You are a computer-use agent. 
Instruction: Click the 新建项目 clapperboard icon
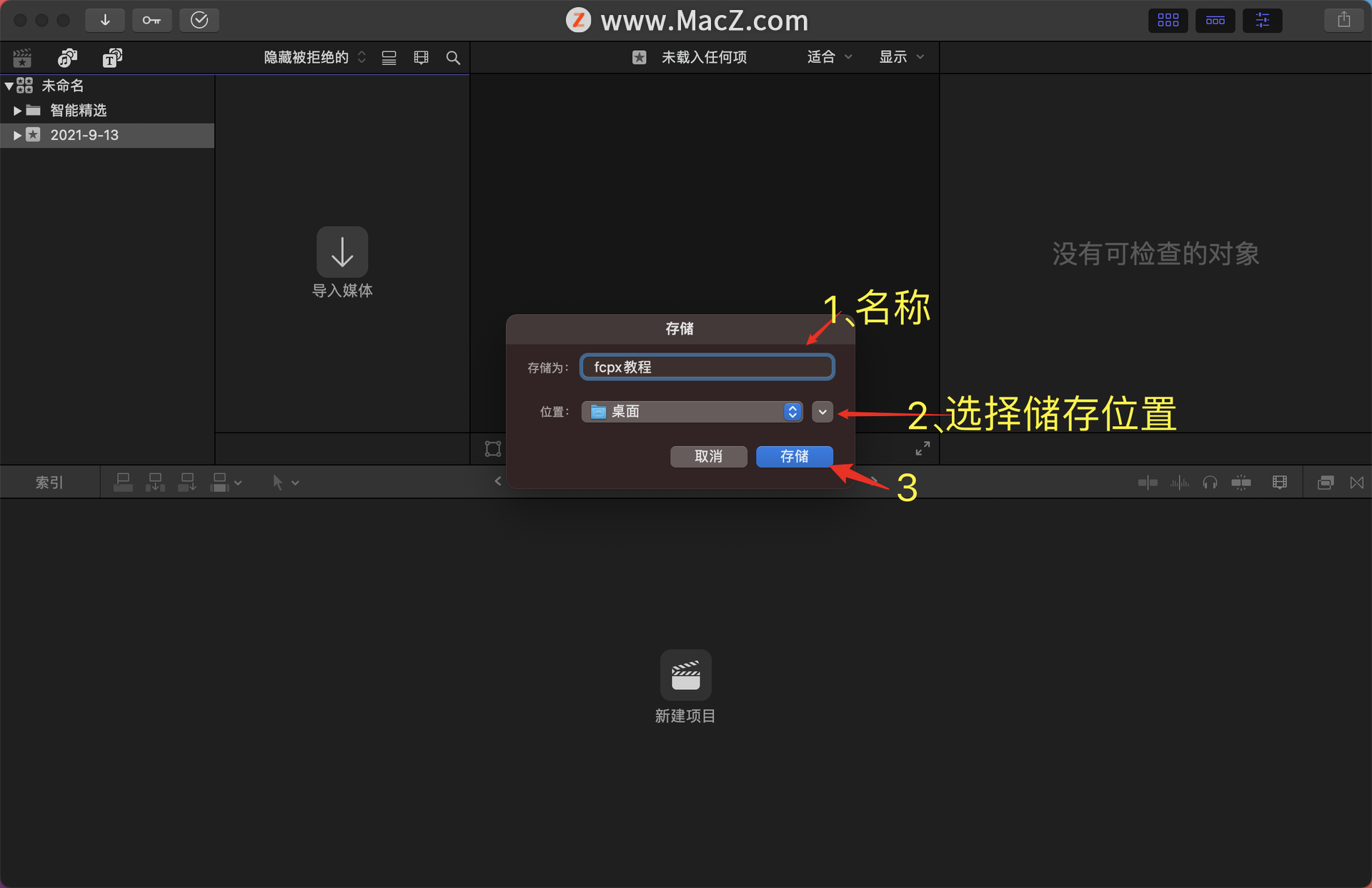685,675
